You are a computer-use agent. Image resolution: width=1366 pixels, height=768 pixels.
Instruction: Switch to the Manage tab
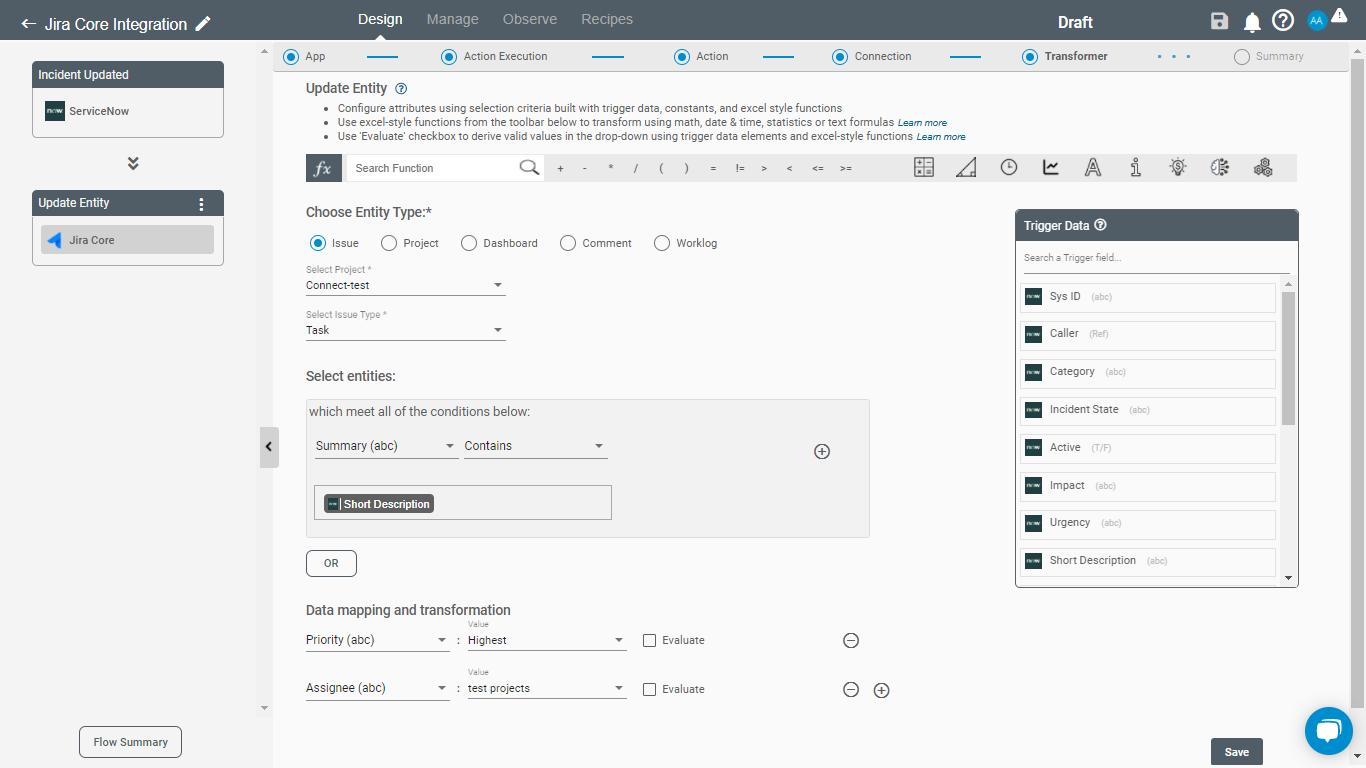coord(453,19)
